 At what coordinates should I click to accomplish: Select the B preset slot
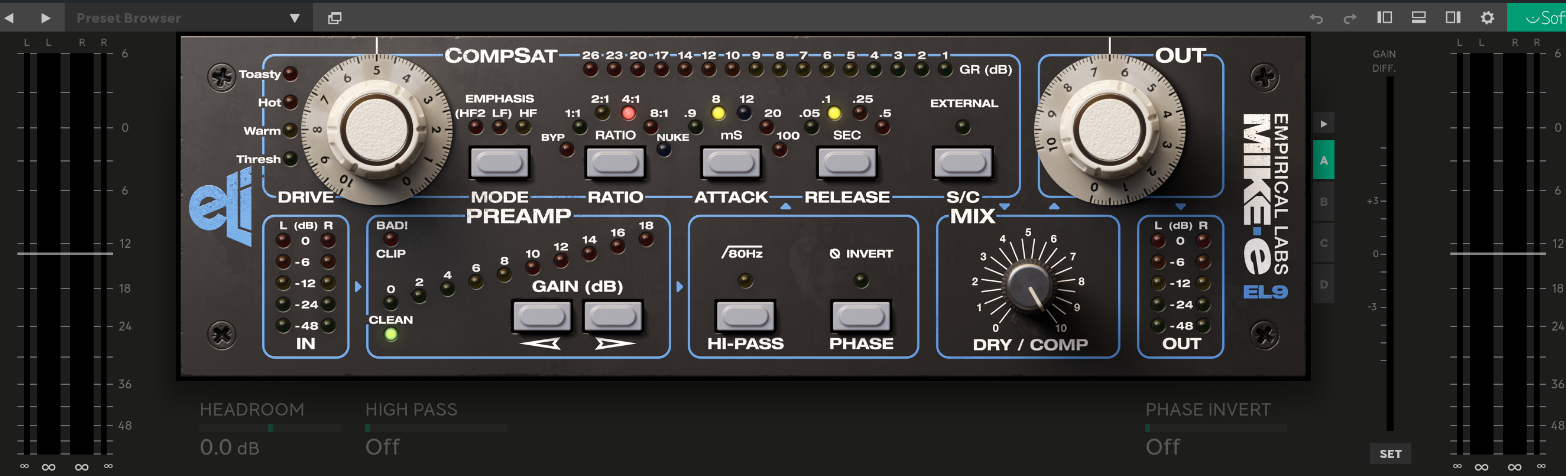point(1324,201)
